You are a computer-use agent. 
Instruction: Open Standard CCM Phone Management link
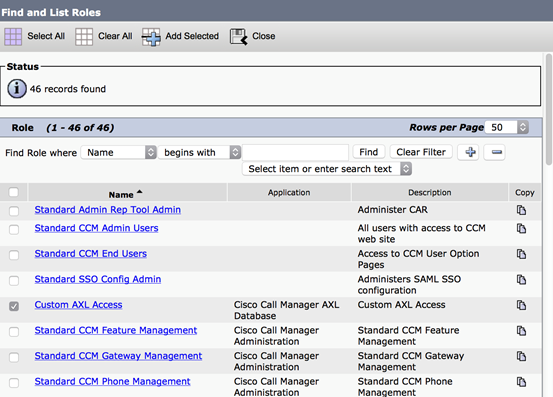pos(112,381)
